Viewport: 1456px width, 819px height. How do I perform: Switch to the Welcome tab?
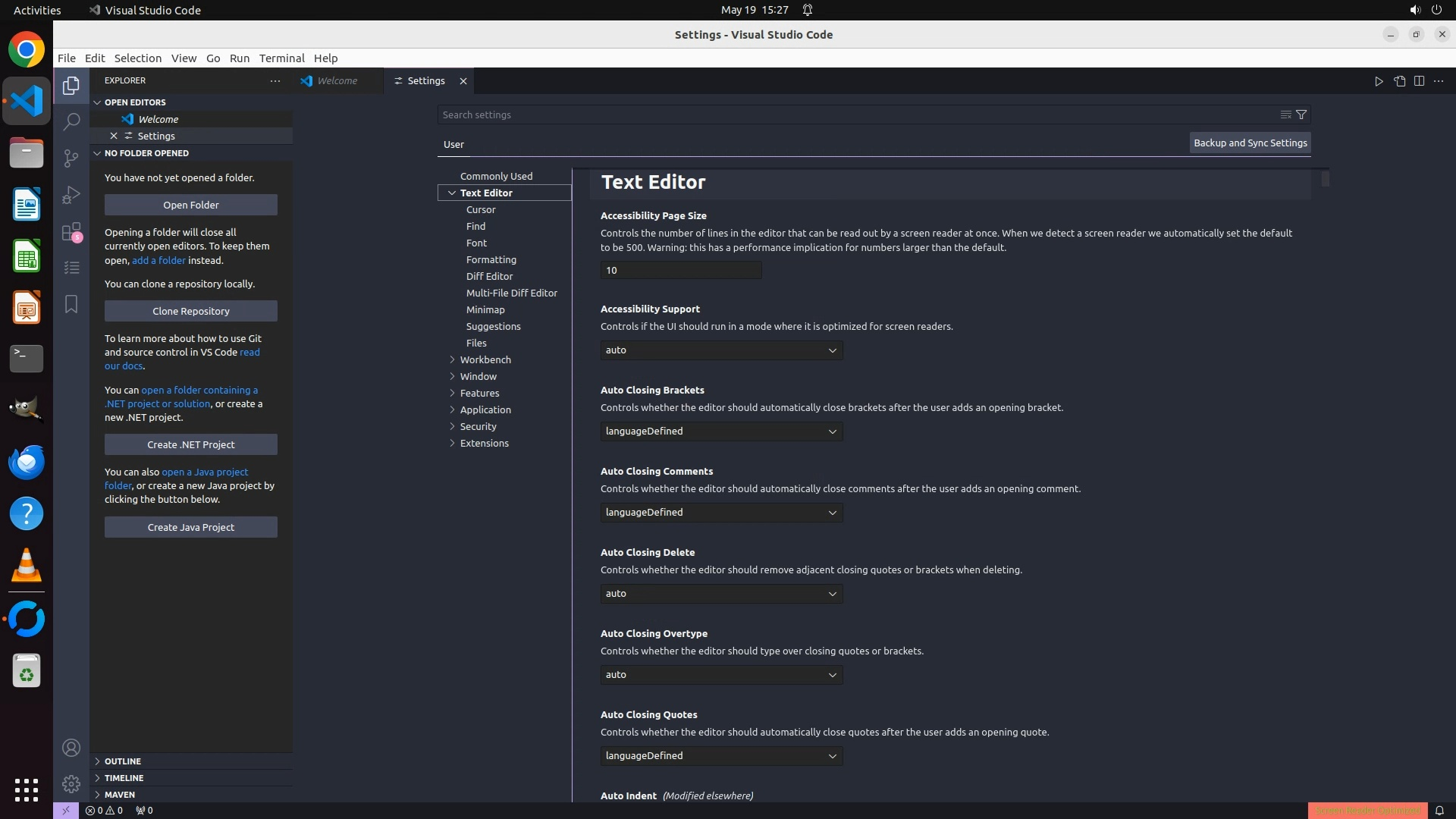click(x=337, y=81)
